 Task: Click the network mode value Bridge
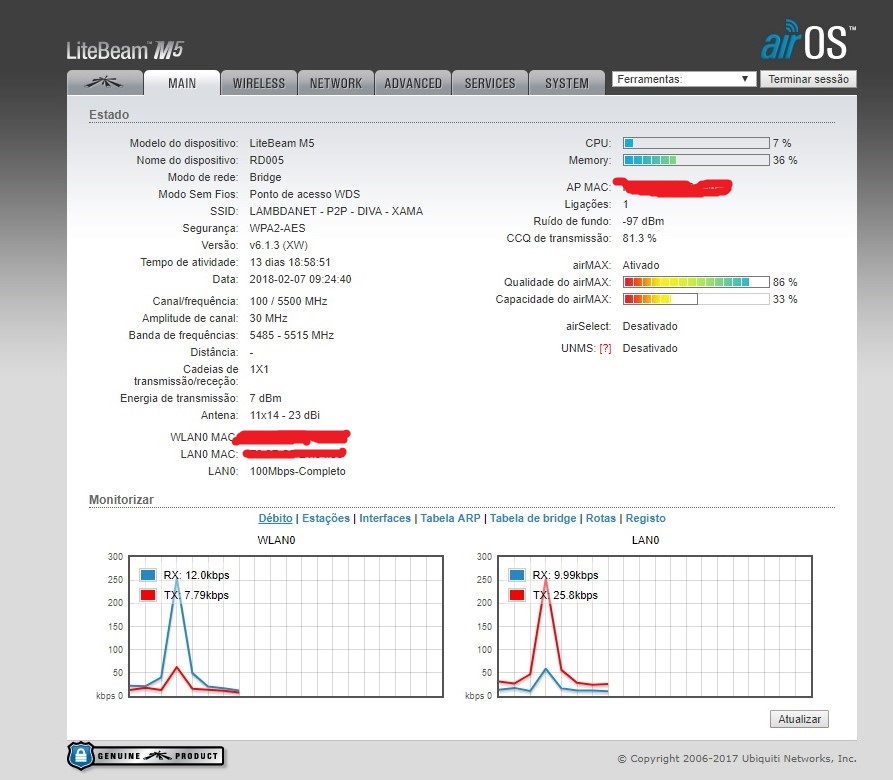(x=265, y=177)
